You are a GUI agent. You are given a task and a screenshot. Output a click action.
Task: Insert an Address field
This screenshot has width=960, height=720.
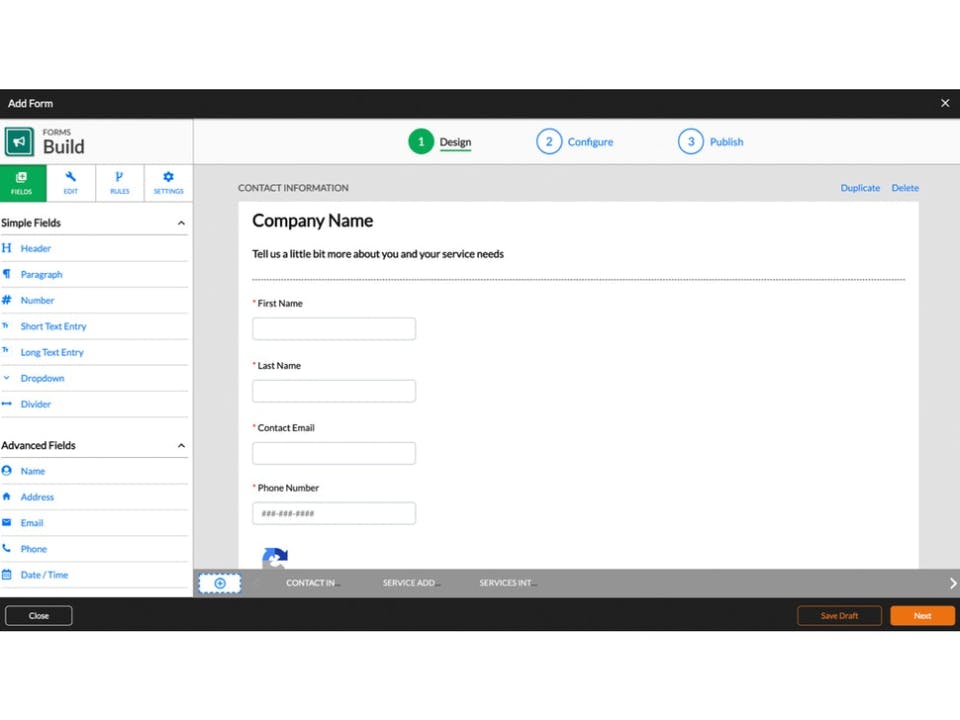37,496
